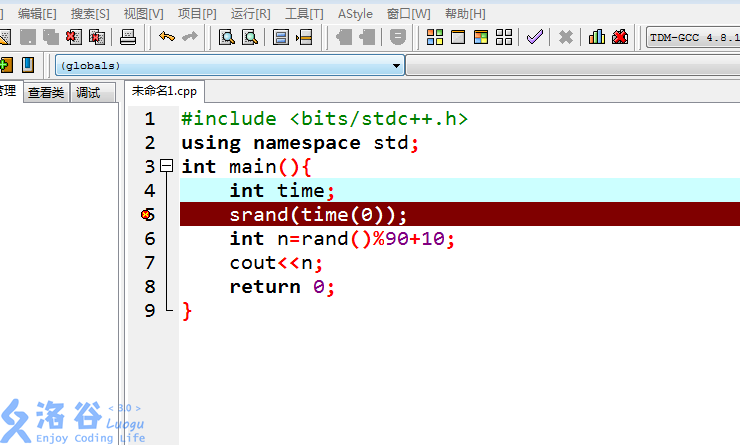
Task: Click the Print toolbar icon
Action: tap(128, 38)
